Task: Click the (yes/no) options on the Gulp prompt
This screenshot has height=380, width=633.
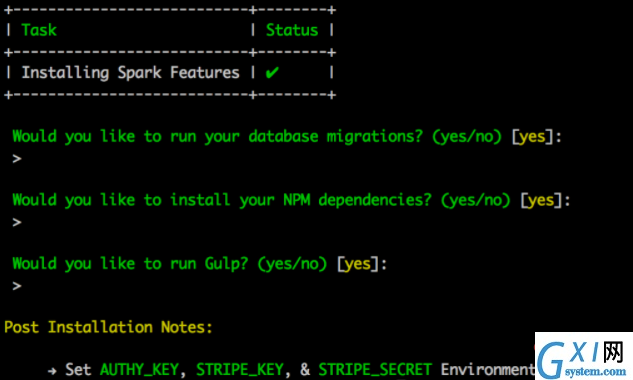Action: click(x=292, y=264)
